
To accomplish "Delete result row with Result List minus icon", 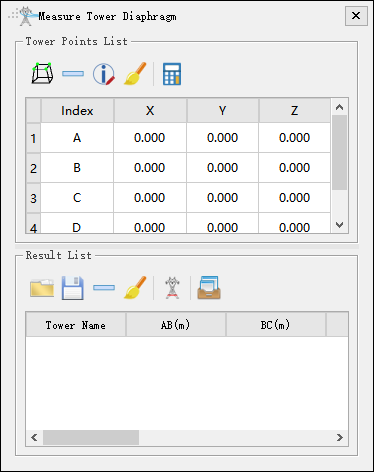I will 104,288.
